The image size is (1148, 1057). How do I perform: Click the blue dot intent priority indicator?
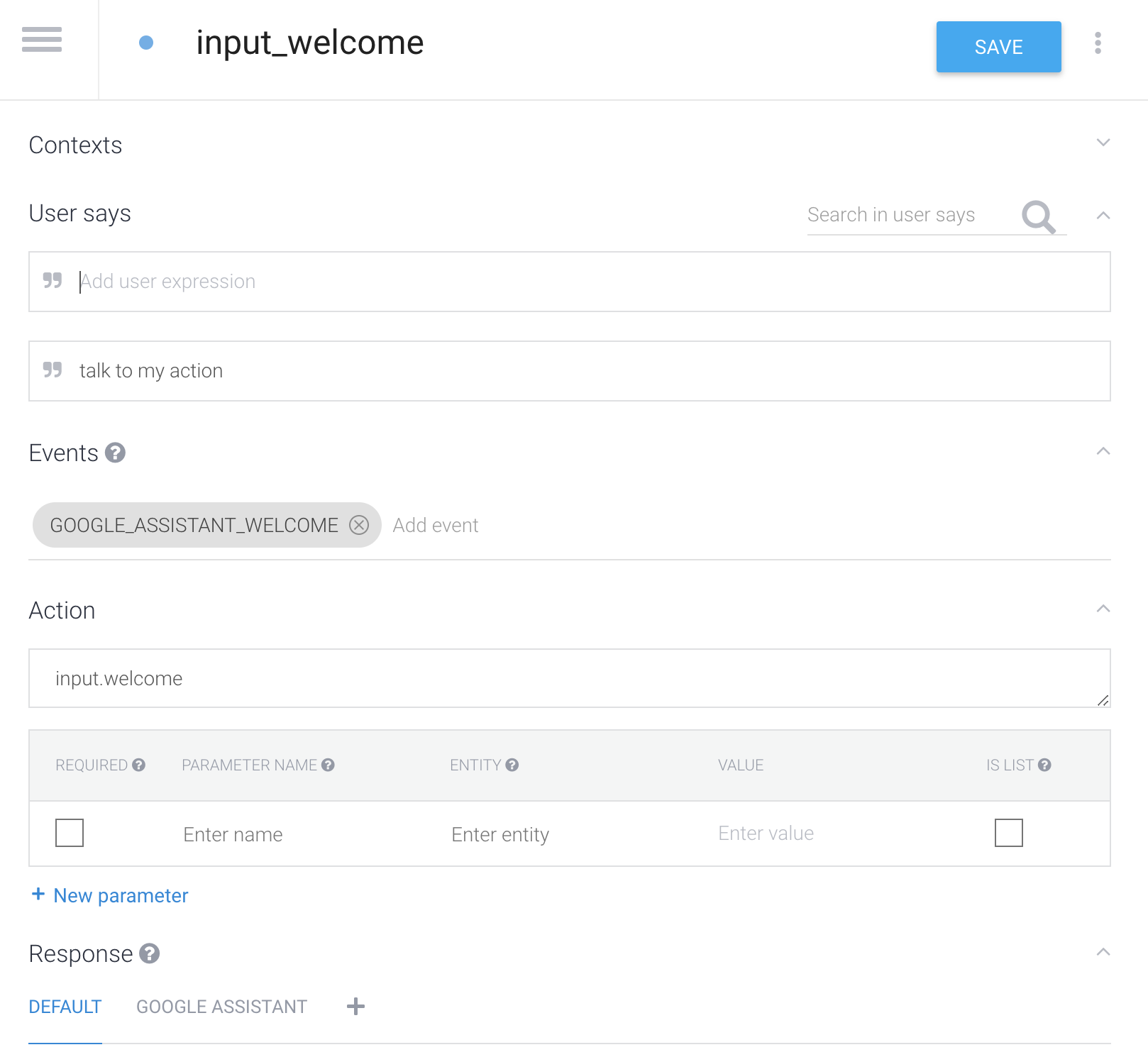tap(146, 43)
